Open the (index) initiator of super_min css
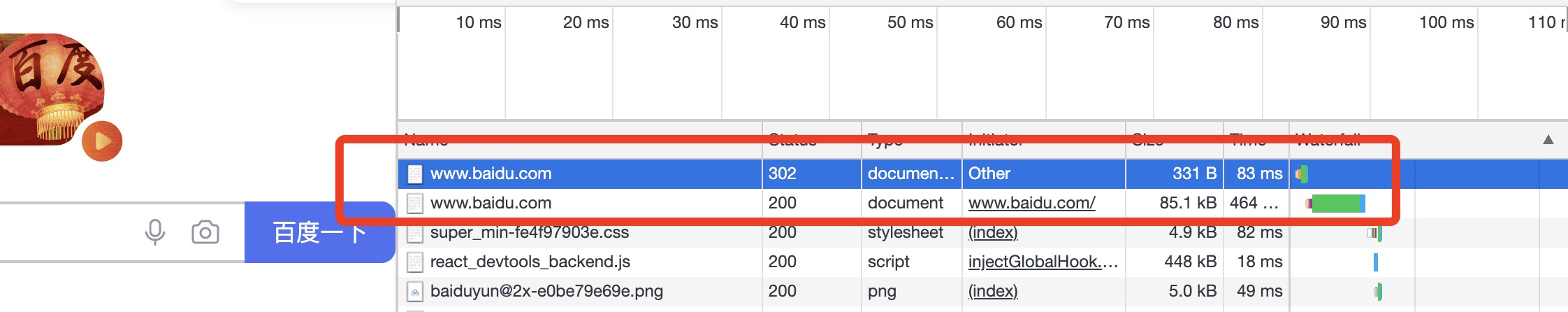Image resolution: width=1568 pixels, height=312 pixels. click(992, 232)
